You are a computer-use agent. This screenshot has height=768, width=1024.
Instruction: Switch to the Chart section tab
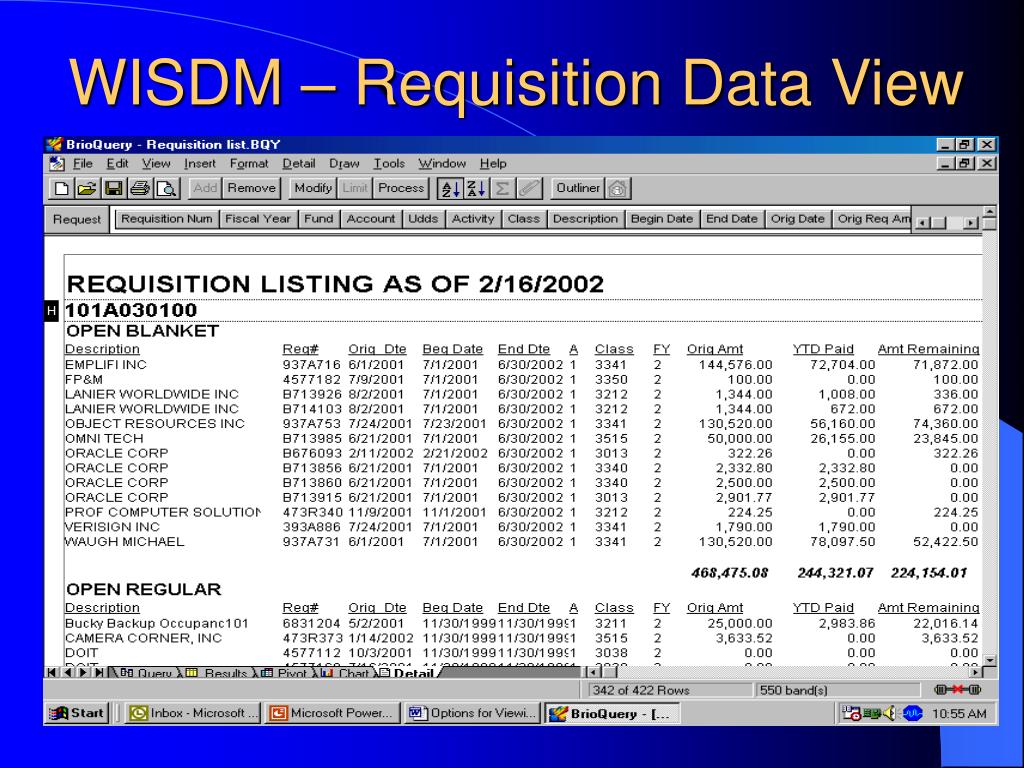click(347, 673)
